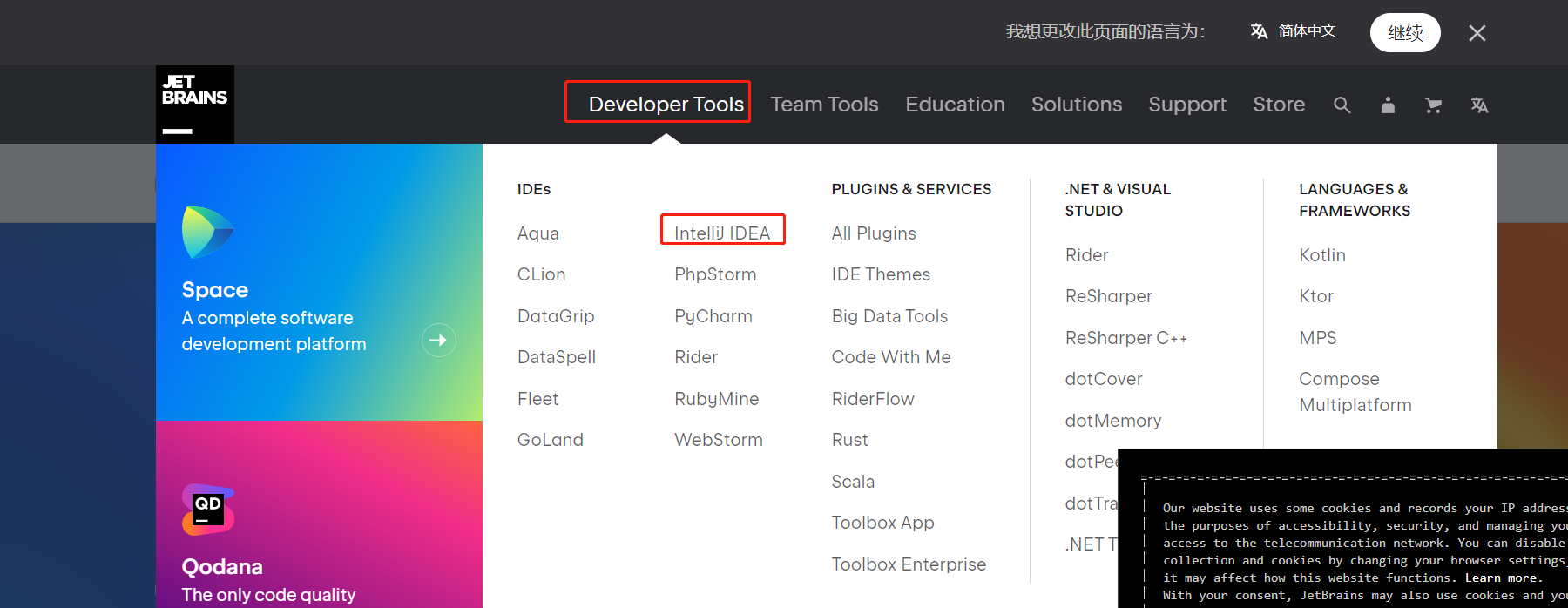Screen dimensions: 1568x608
Task: Open Rust plugin link
Action: click(850, 440)
